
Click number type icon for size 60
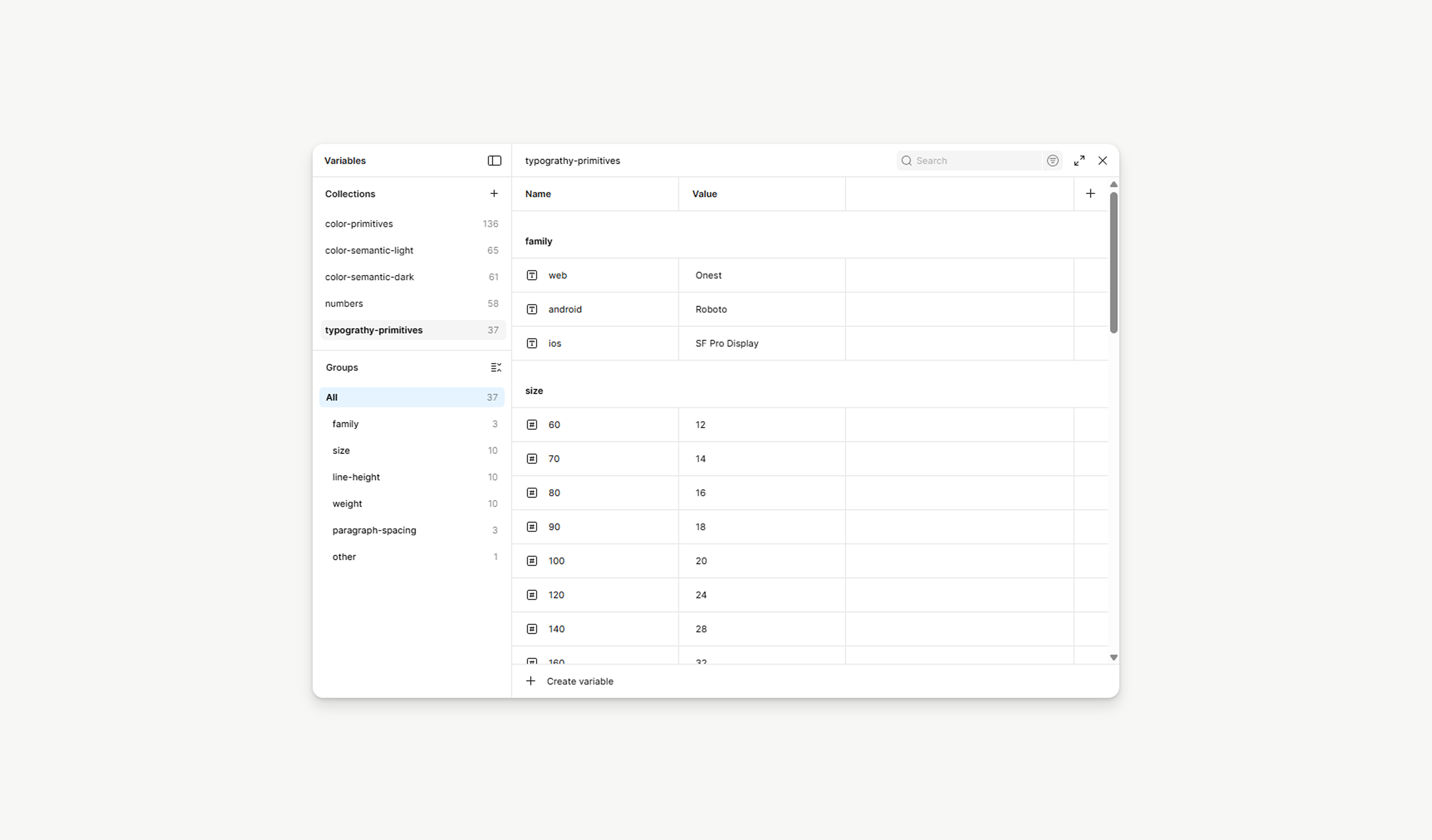pyautogui.click(x=532, y=425)
